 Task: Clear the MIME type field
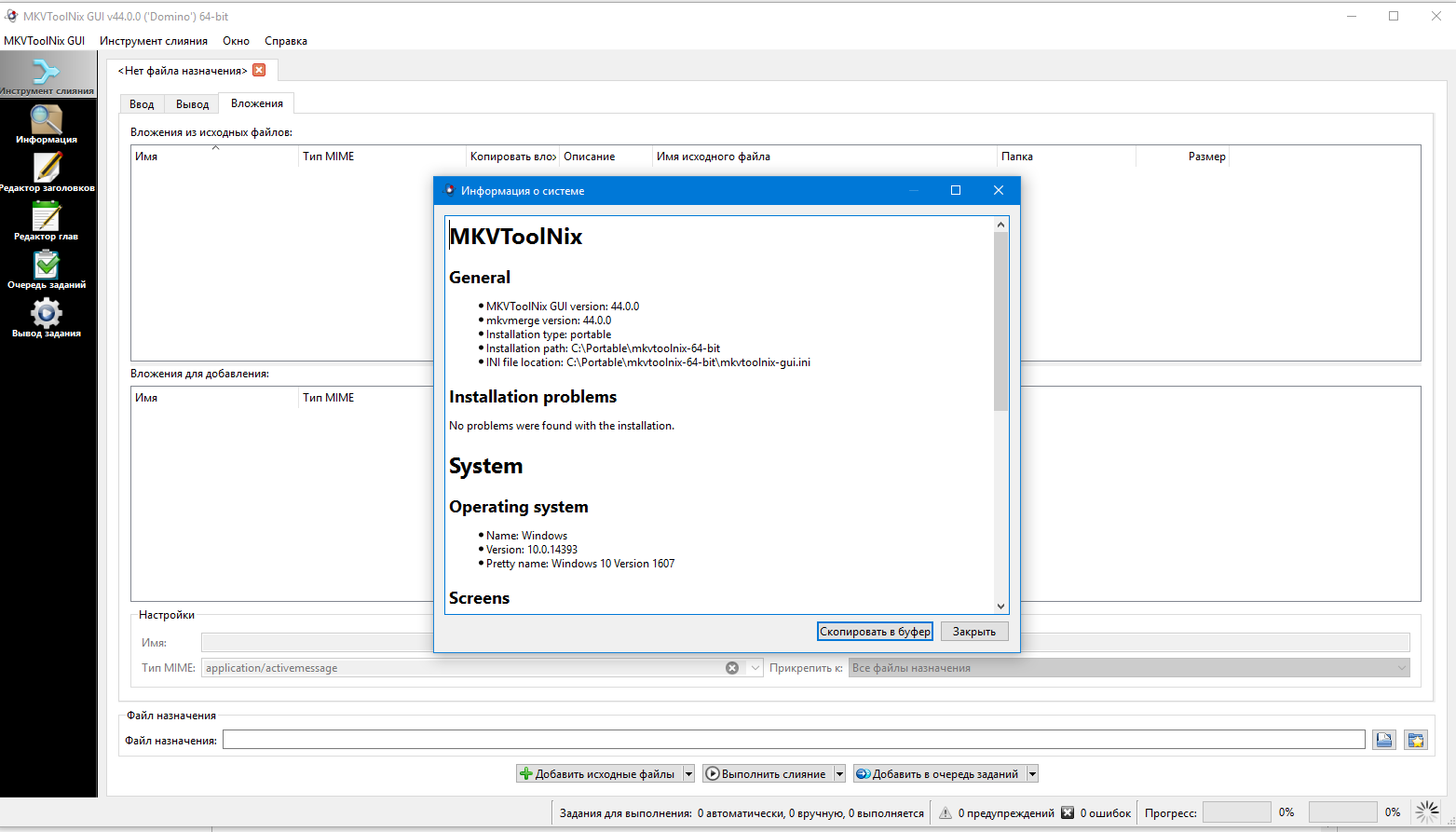(x=732, y=668)
